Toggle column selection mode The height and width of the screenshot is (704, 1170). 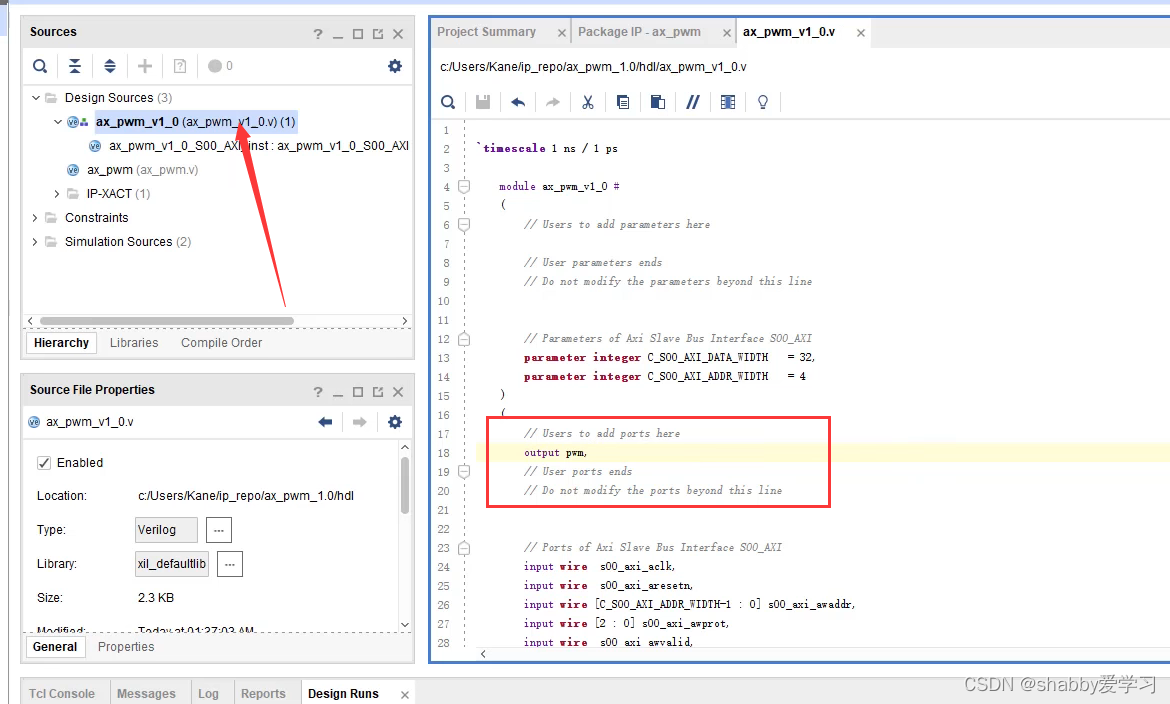[728, 102]
